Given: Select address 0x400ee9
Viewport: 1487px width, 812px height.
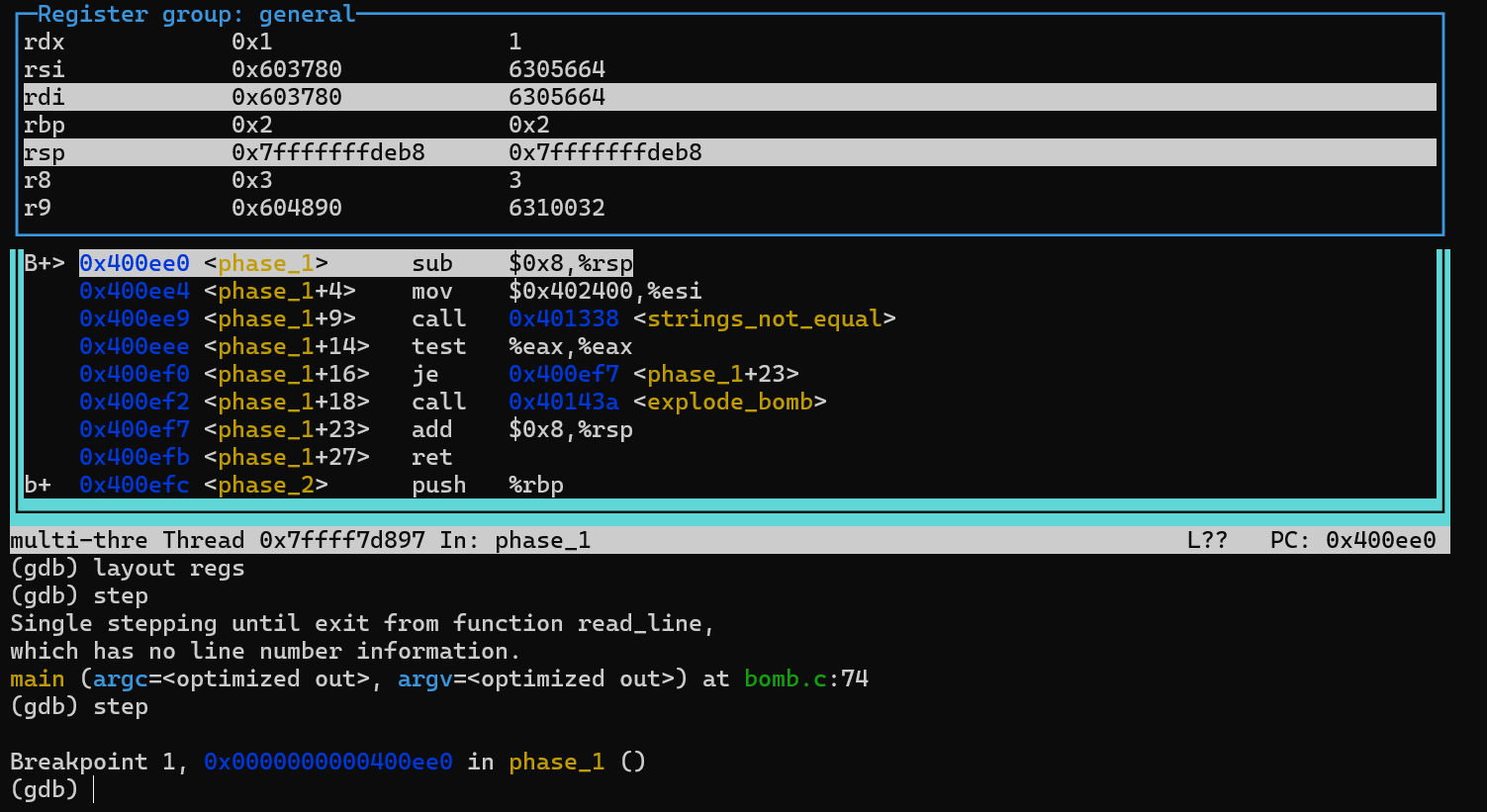Looking at the screenshot, I should click(135, 318).
